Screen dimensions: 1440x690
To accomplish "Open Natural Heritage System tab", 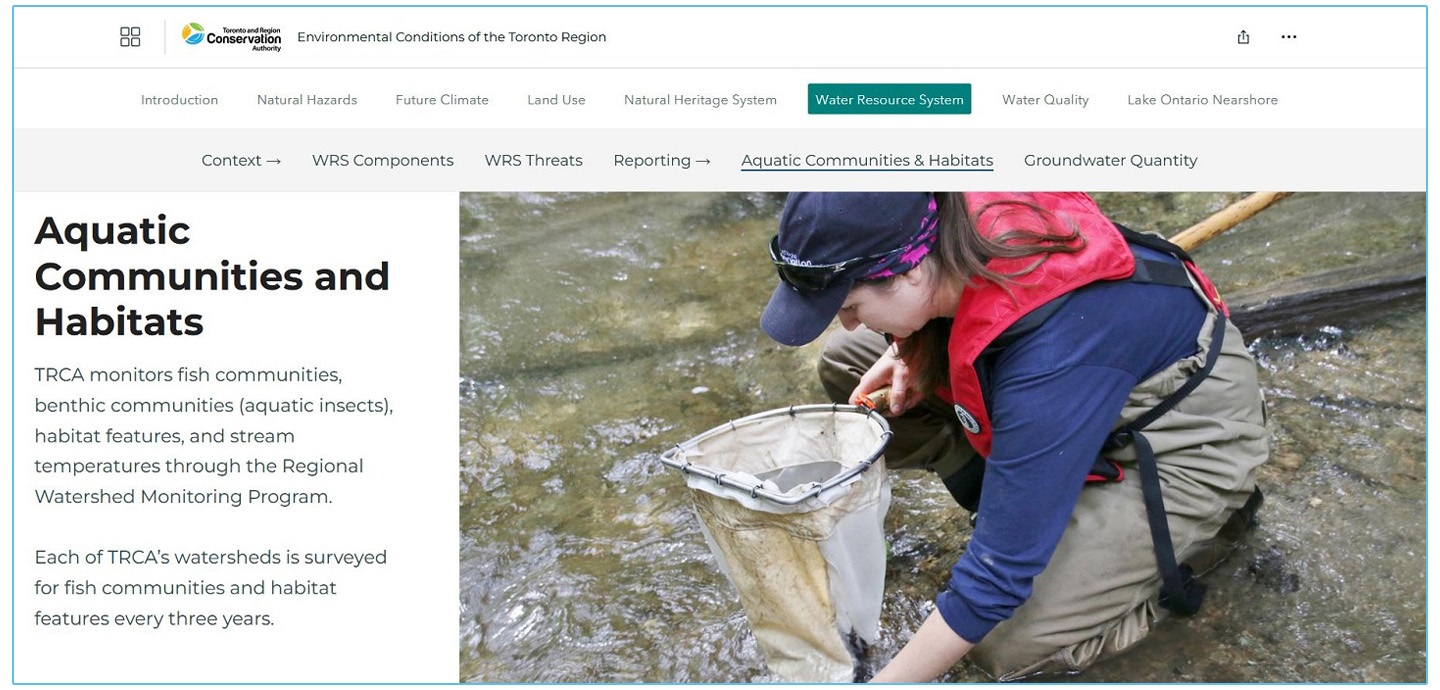I will [x=700, y=100].
